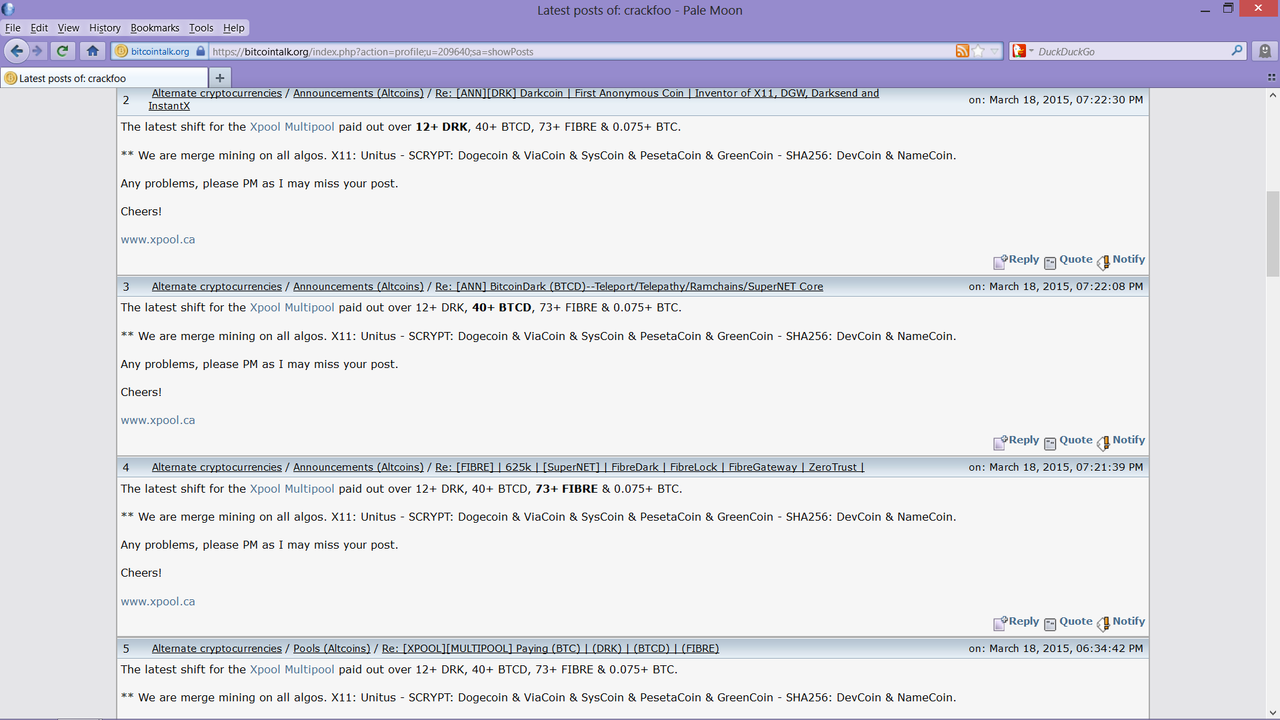Quote the Darkcoin post #2

coord(1068,260)
